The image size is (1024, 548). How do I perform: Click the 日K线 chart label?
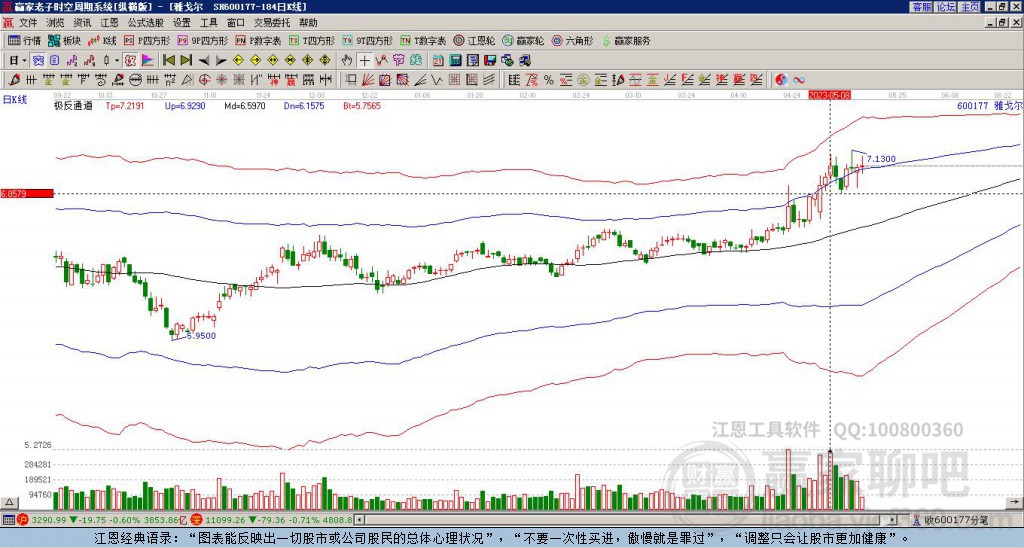coord(15,100)
